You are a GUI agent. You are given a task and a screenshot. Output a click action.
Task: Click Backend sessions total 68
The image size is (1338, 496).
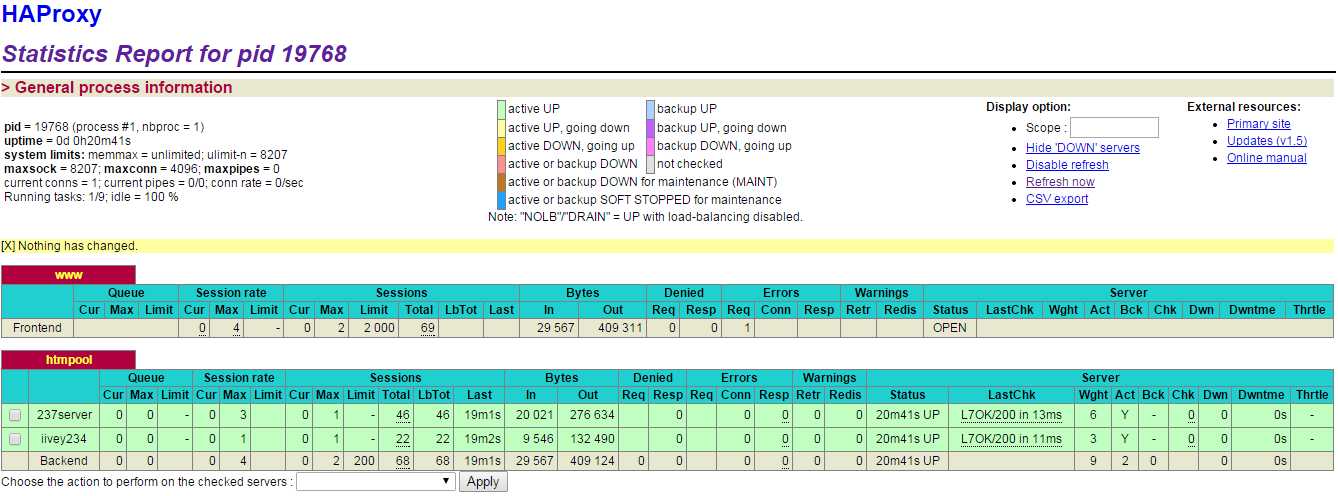coord(403,461)
